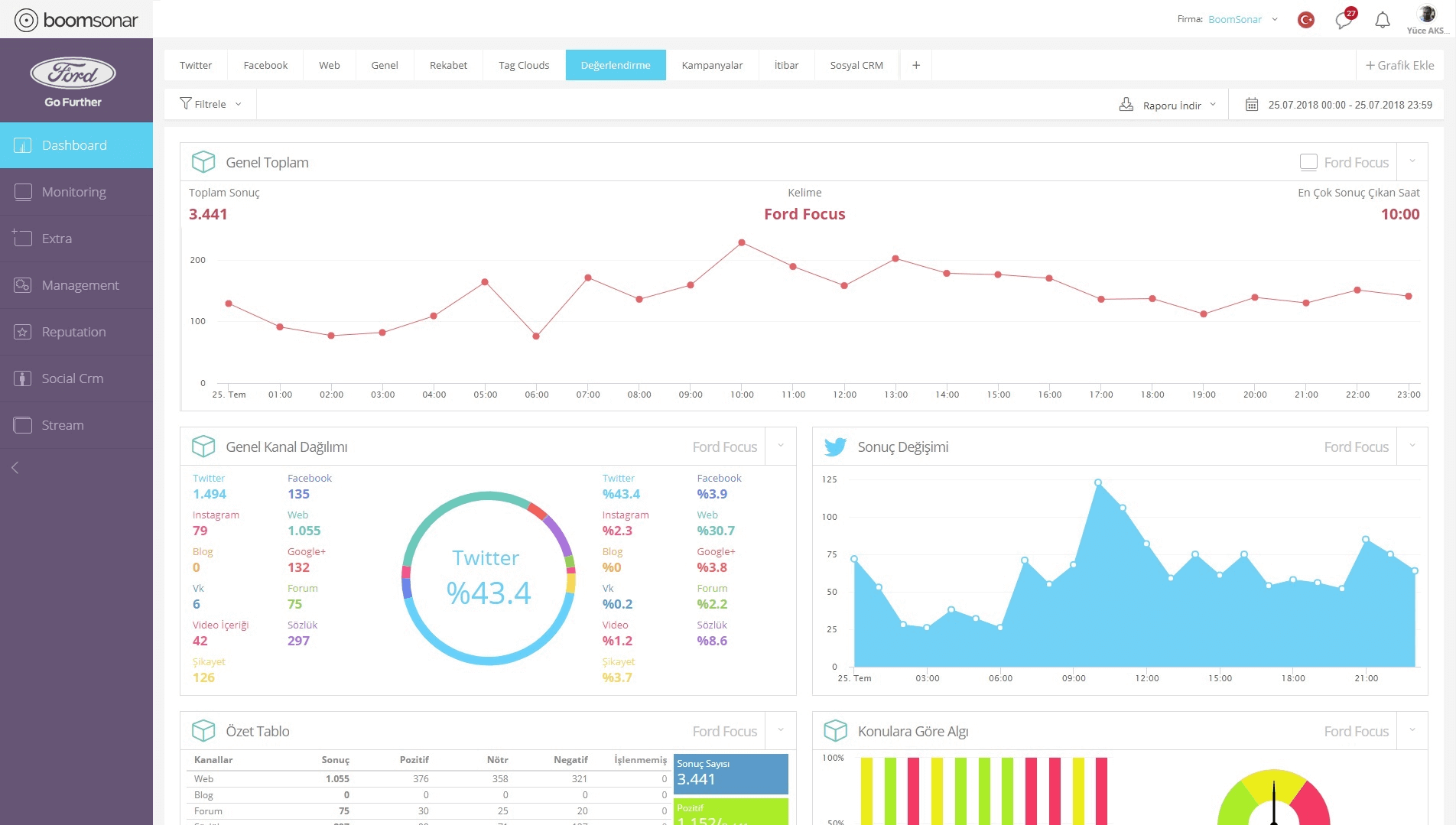Open the Sosyal CRM tab

[x=856, y=65]
